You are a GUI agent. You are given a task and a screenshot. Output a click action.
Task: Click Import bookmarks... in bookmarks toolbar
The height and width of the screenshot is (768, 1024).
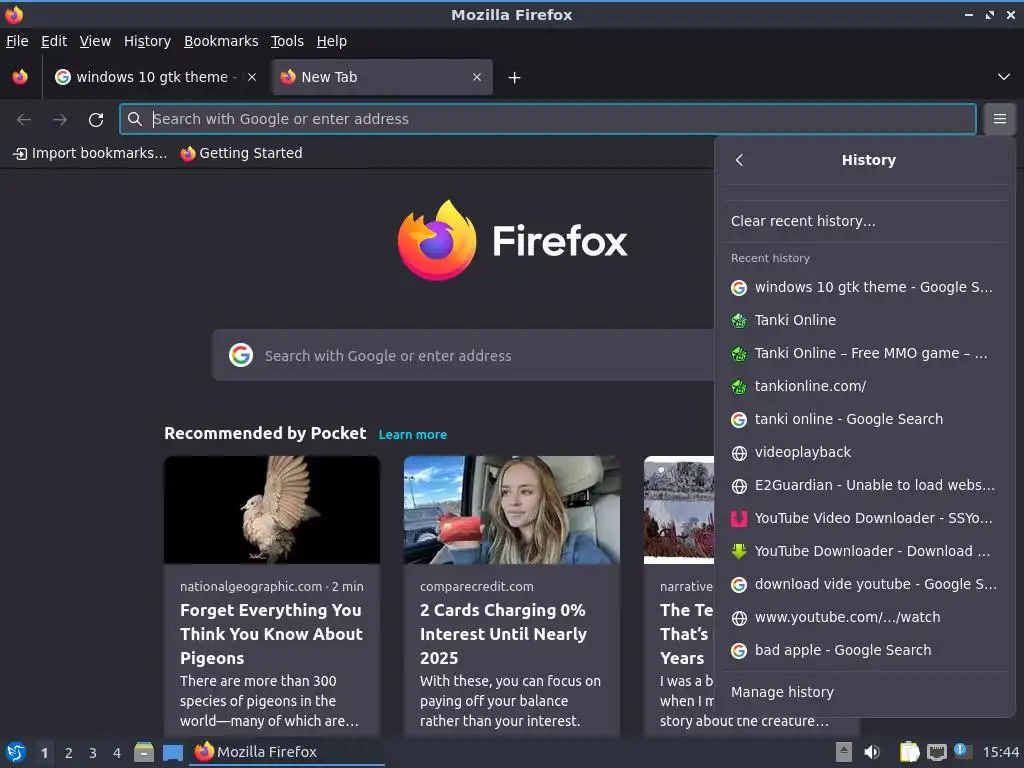coord(90,153)
